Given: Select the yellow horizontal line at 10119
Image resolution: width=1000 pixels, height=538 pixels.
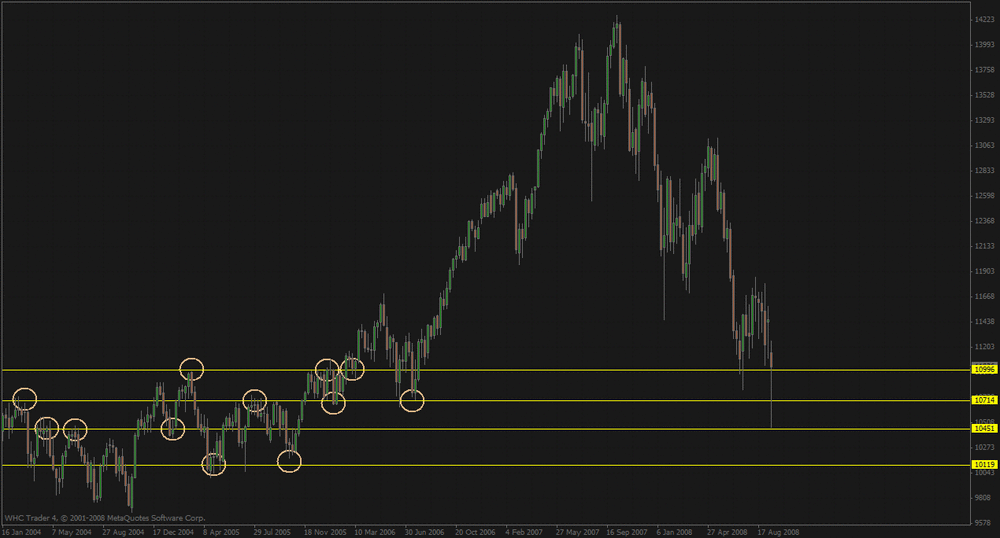Looking at the screenshot, I should point(485,465).
